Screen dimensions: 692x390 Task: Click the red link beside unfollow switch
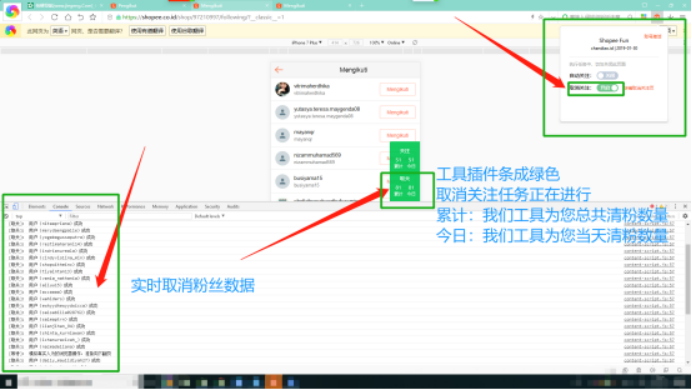click(x=639, y=88)
